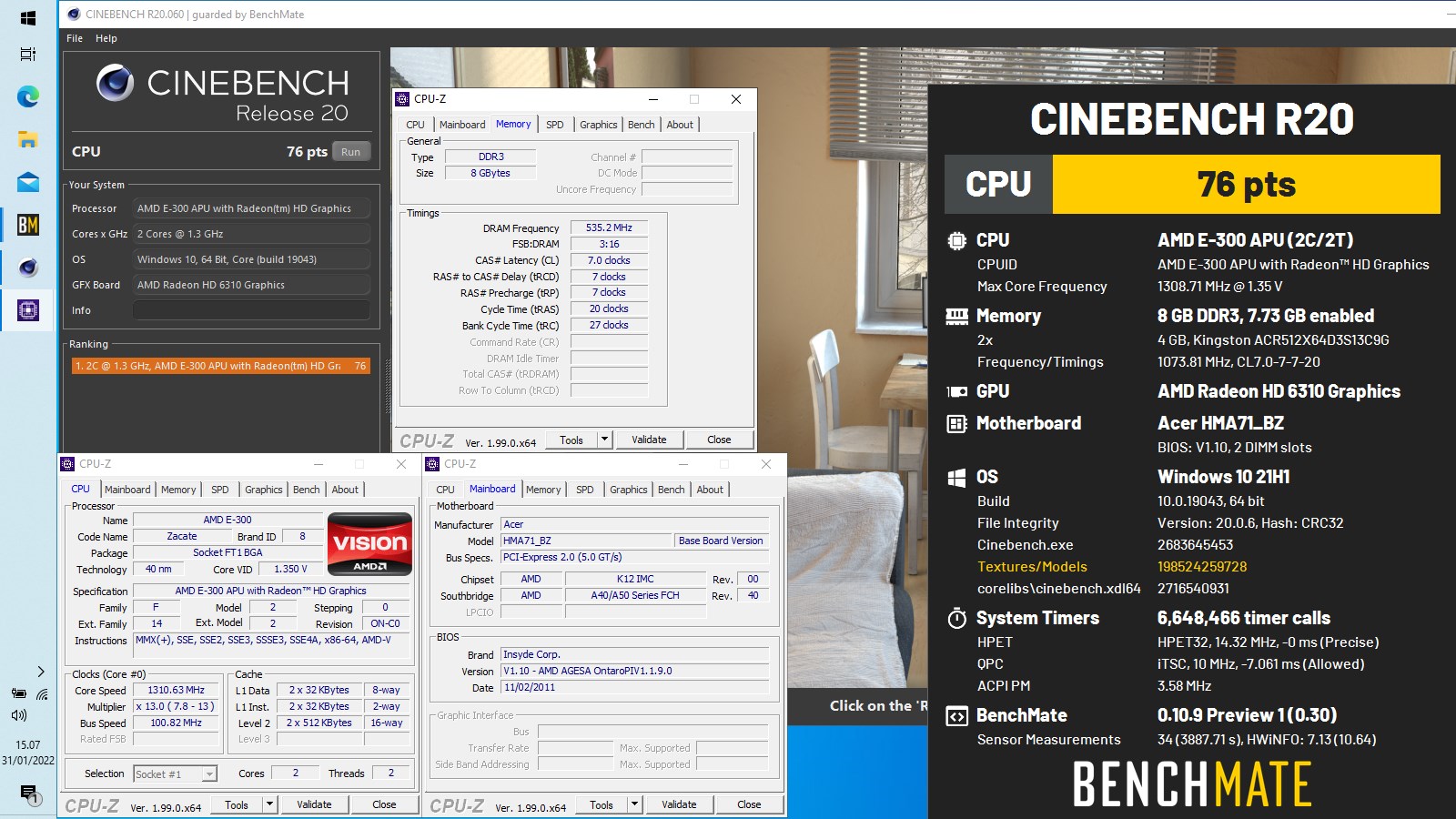Screen dimensions: 1456x819
Task: Open Task View on the taskbar
Action: point(27,54)
